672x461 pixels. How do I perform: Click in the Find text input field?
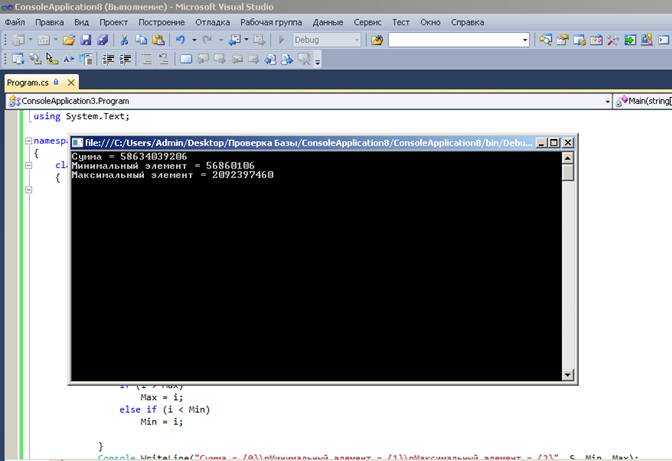pos(454,40)
